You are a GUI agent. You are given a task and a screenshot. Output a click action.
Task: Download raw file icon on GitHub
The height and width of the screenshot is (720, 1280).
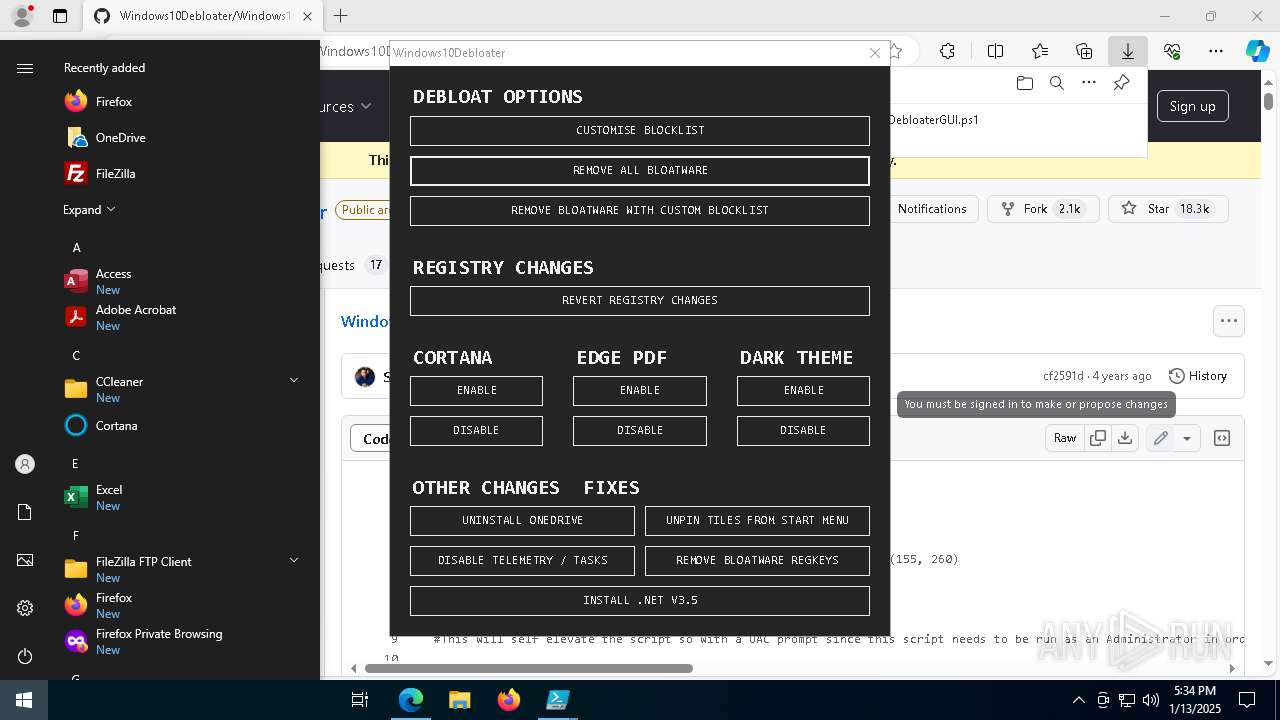coord(1125,438)
